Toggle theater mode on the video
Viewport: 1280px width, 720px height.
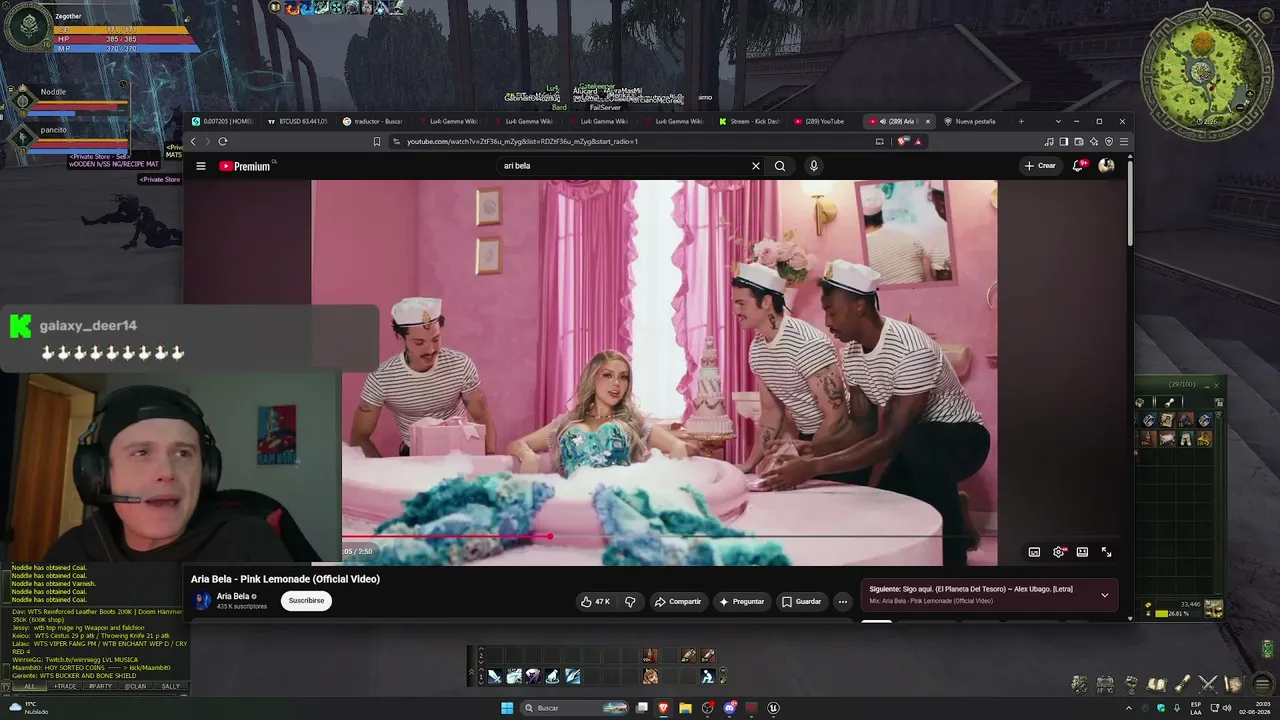(x=1082, y=552)
